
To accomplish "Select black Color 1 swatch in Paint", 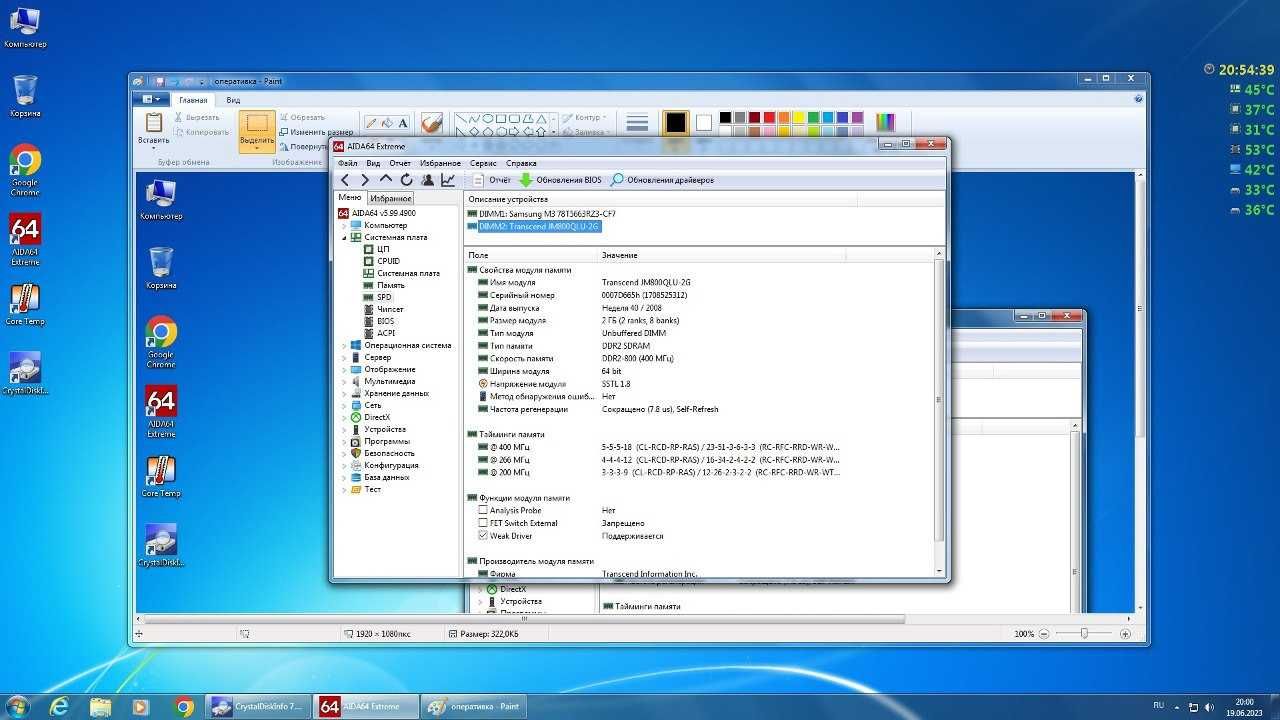I will click(676, 122).
